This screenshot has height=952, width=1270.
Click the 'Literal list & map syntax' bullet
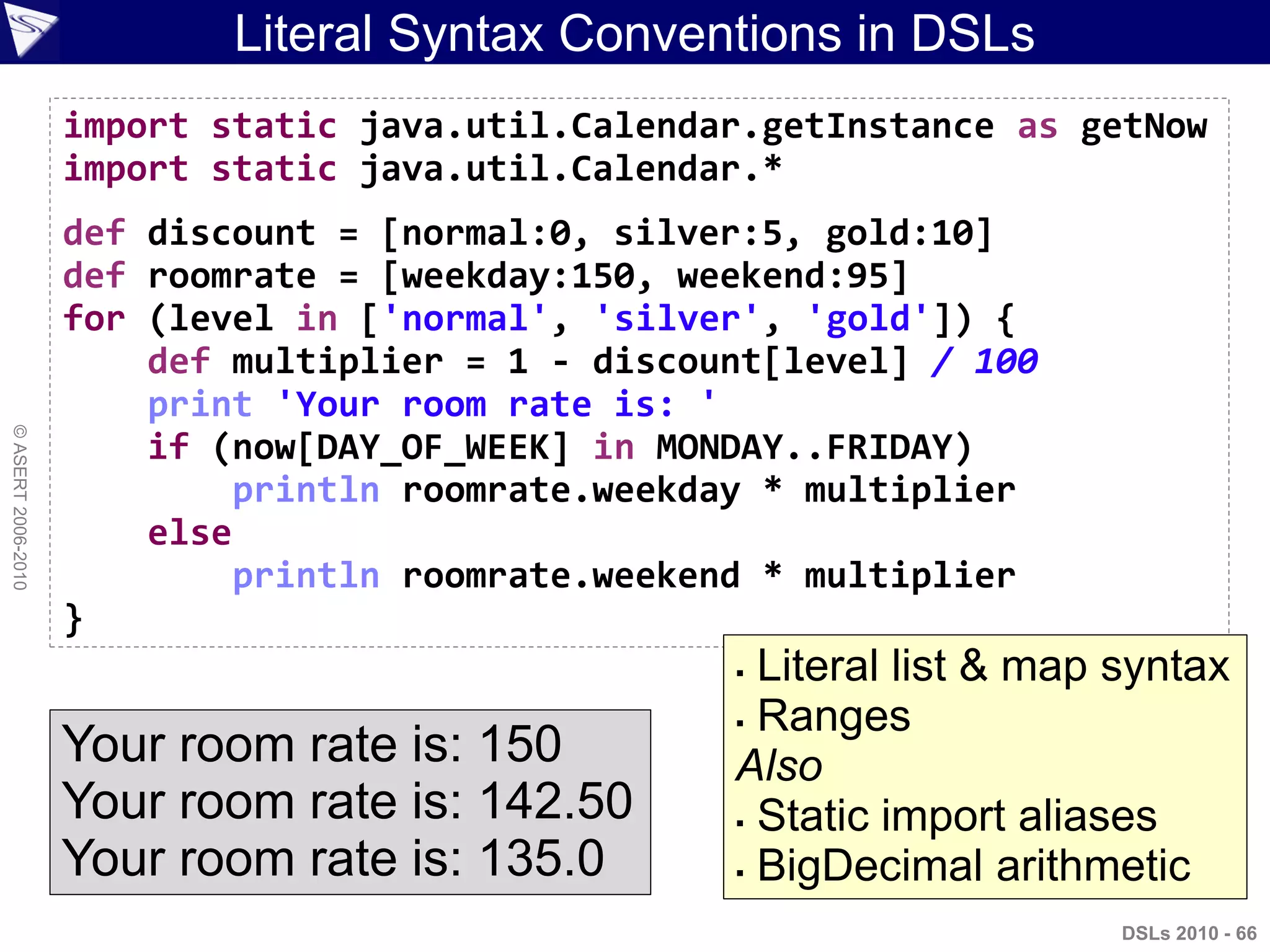(x=983, y=668)
